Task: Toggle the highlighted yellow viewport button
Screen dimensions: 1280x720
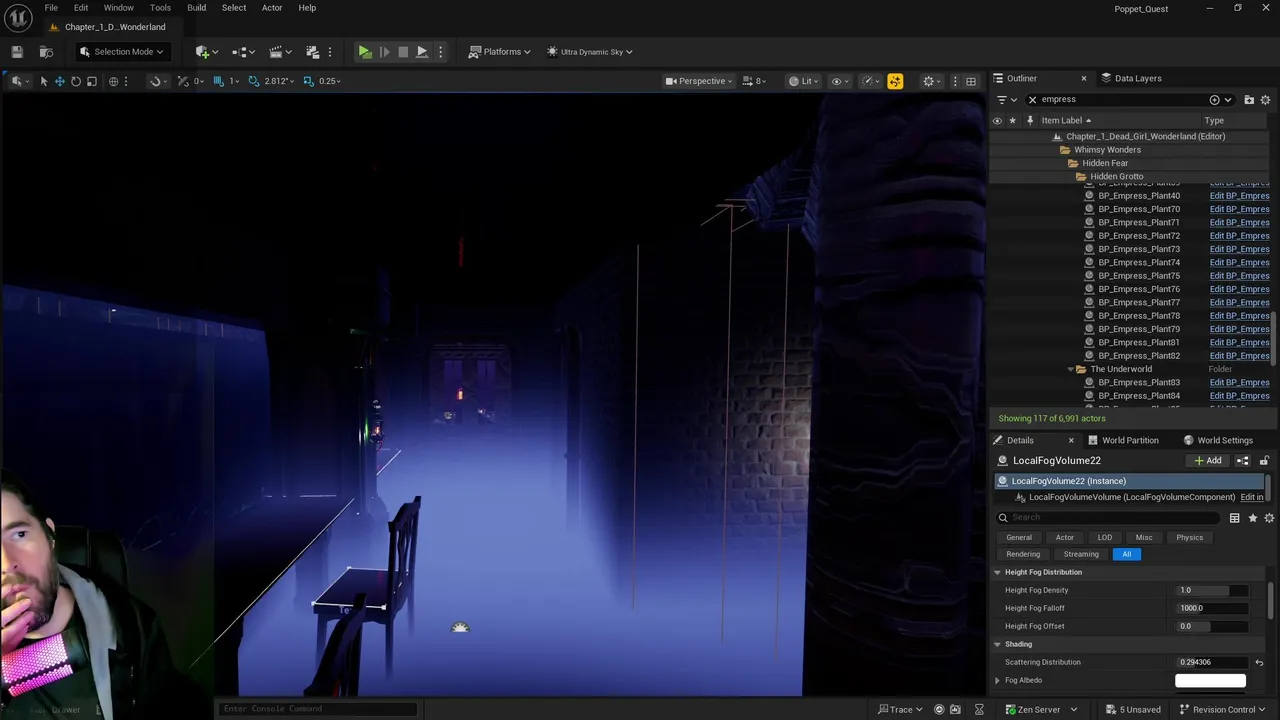Action: 895,81
